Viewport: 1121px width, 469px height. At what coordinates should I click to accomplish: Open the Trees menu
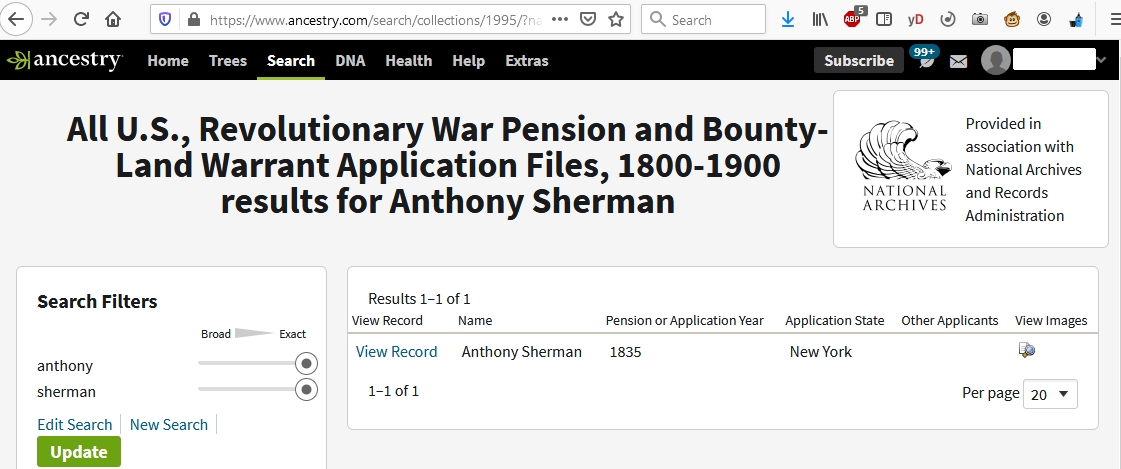tap(228, 61)
